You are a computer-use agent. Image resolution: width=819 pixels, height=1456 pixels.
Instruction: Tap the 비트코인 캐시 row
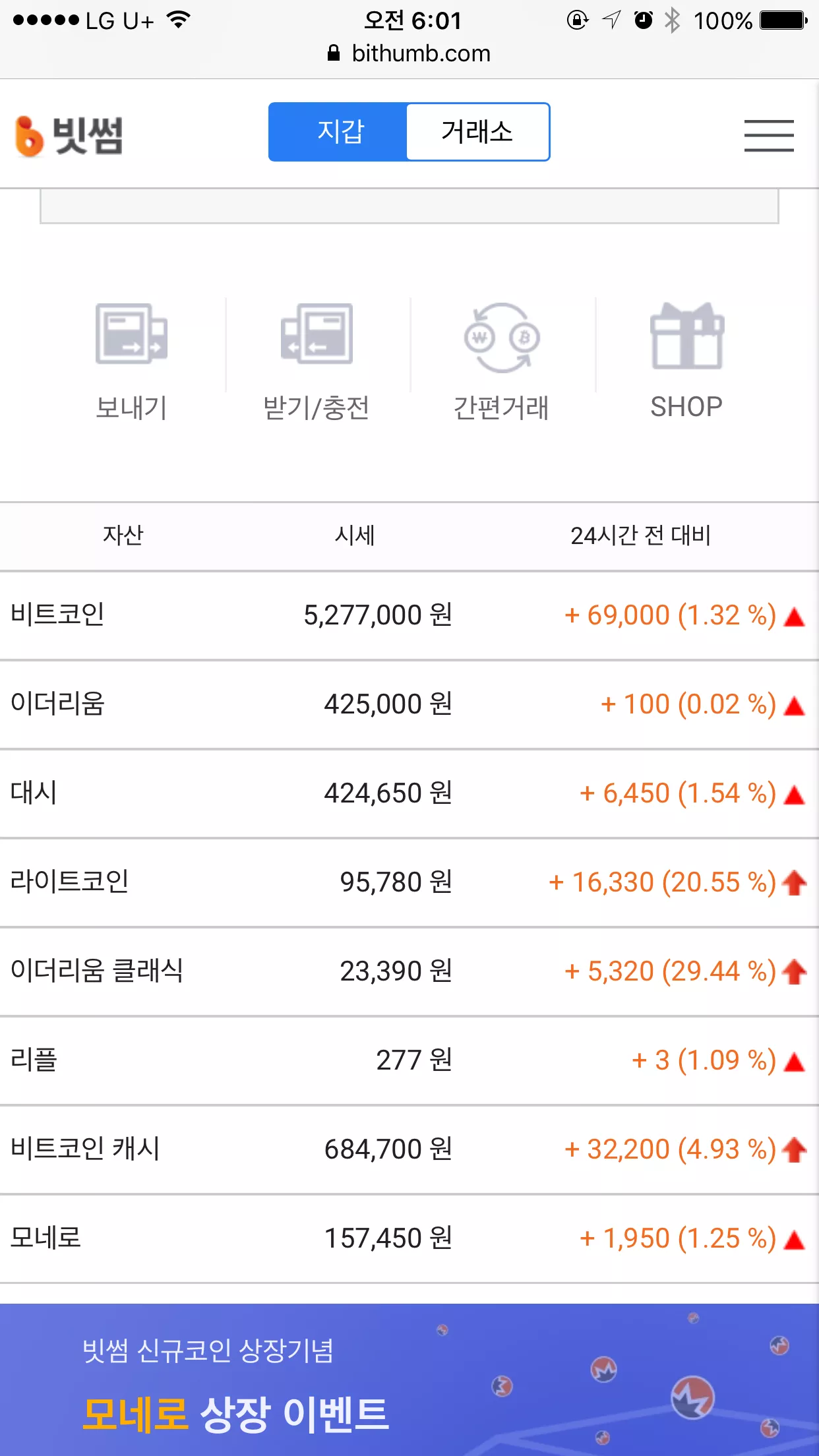coord(409,1149)
